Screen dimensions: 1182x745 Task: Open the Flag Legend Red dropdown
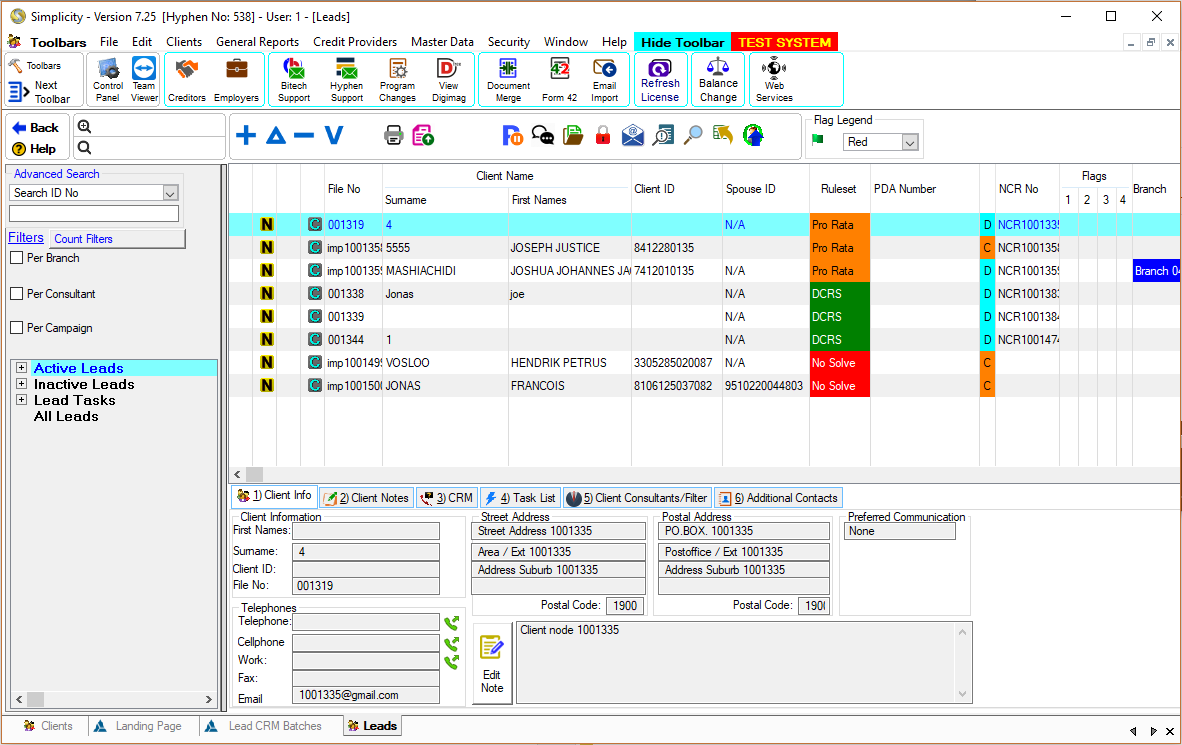click(909, 143)
